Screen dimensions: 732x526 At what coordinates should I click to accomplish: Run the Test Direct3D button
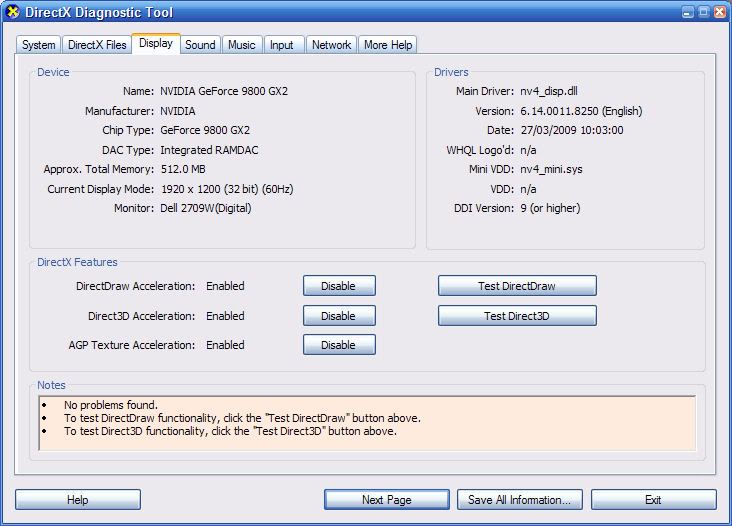click(x=517, y=316)
